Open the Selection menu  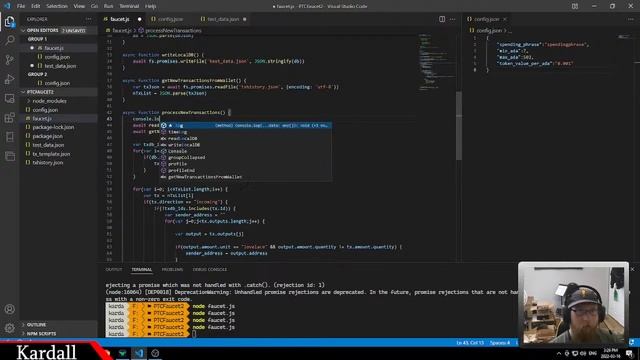coord(57,6)
